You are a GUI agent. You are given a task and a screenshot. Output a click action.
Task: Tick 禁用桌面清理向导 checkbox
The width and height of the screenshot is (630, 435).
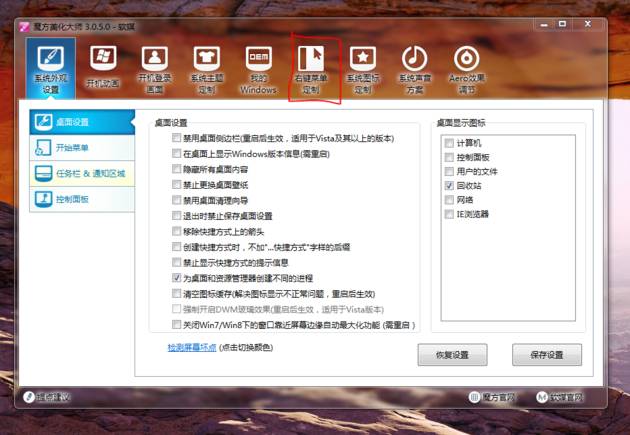(176, 200)
